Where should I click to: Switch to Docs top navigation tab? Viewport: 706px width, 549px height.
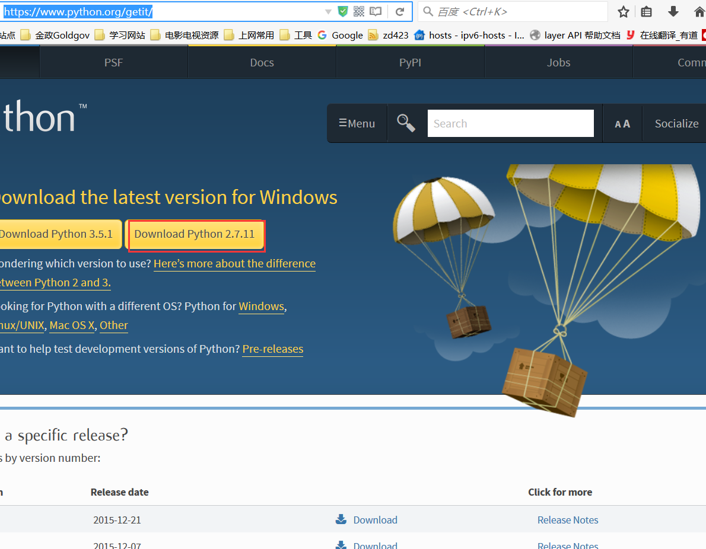(262, 63)
